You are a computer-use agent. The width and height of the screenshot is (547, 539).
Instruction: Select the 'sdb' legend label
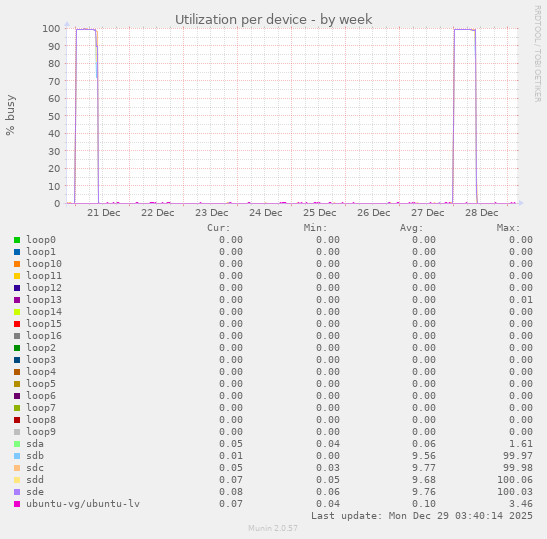[35, 456]
